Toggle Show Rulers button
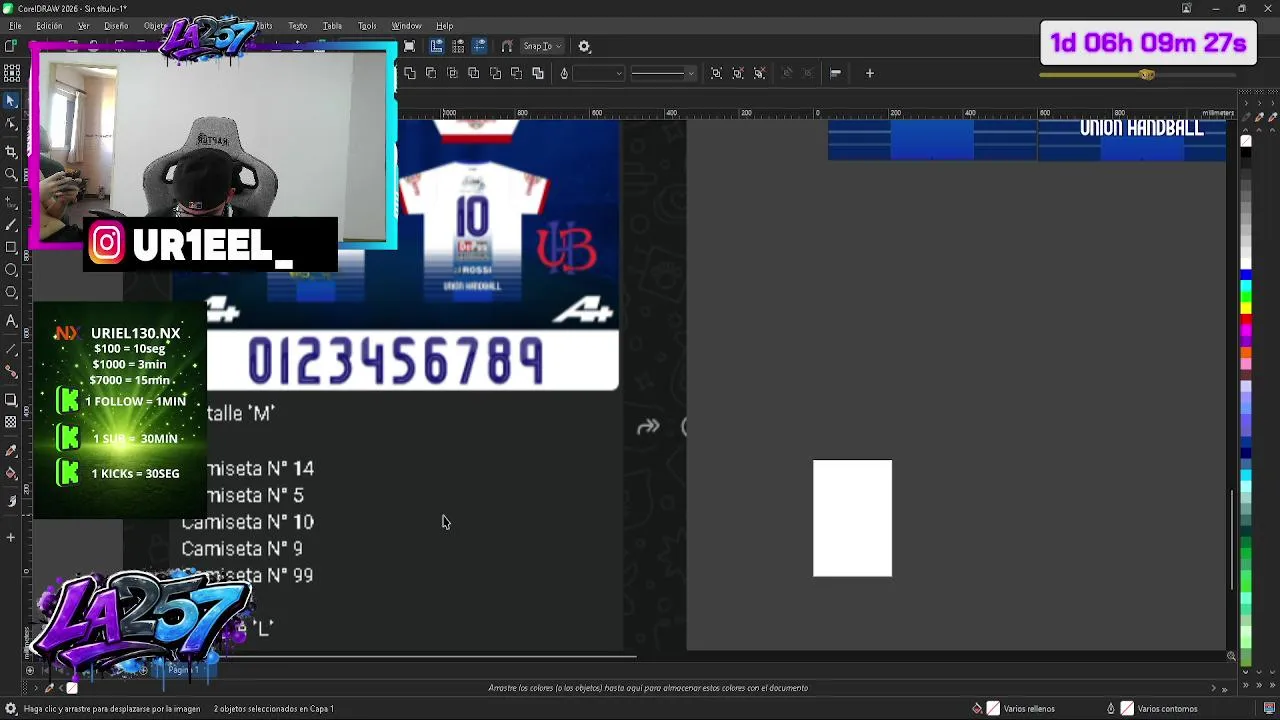 click(437, 46)
